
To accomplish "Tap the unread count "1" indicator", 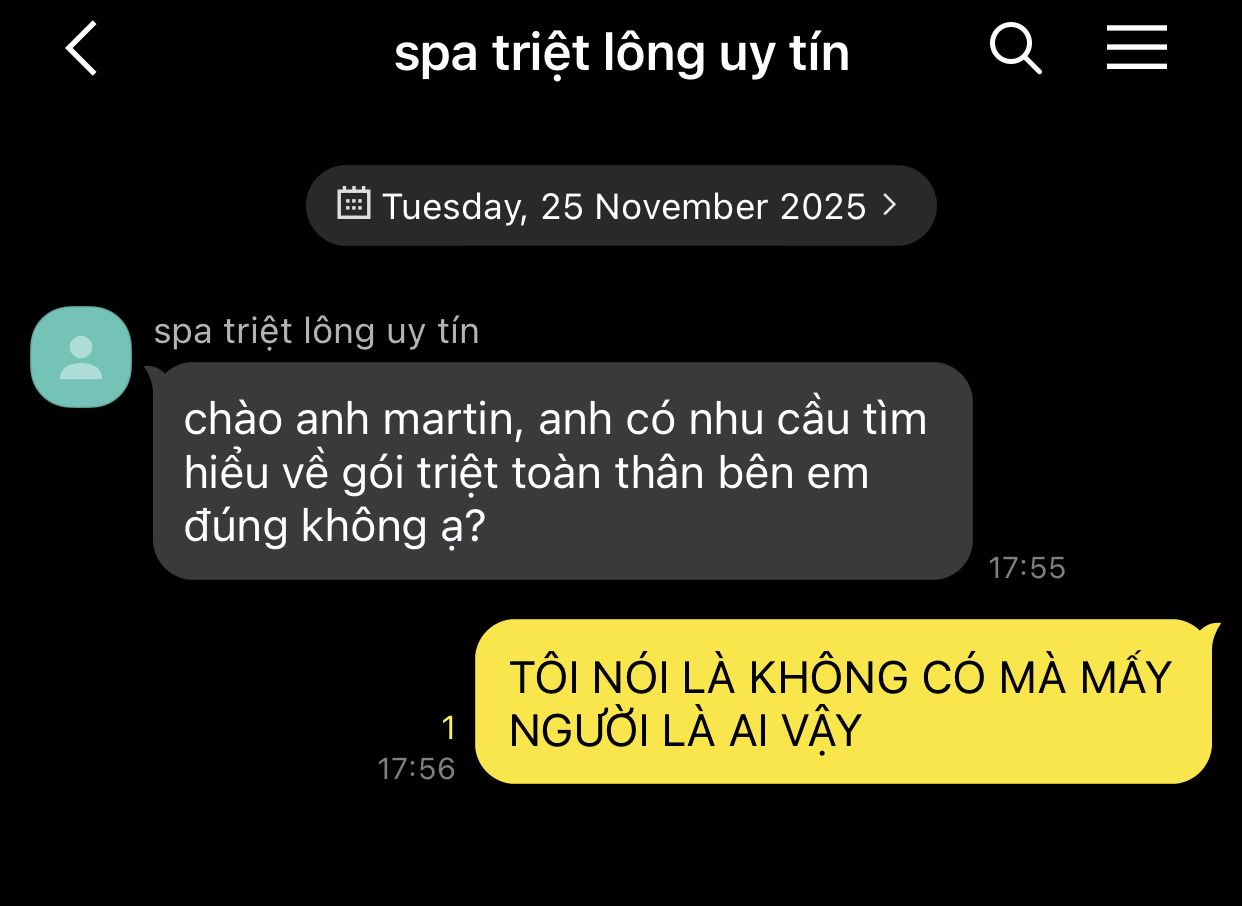I will 449,728.
